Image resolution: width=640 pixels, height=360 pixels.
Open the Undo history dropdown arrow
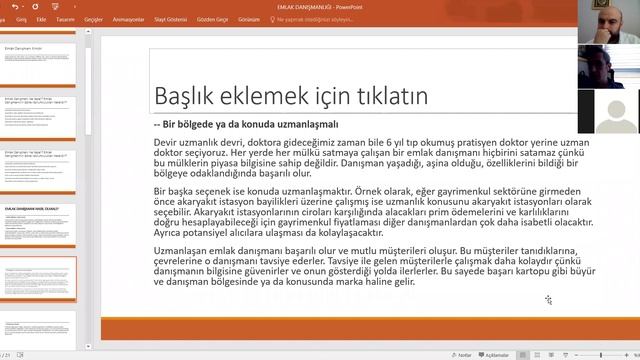click(x=23, y=7)
